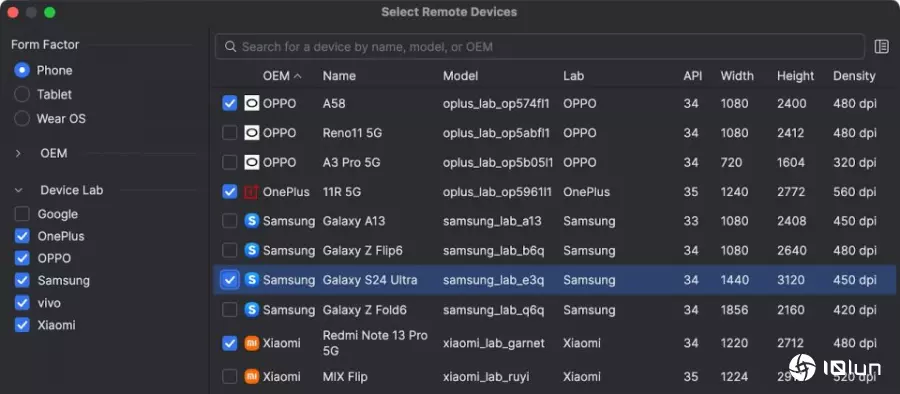Check the A3 Pro 5G device checkbox
Image resolution: width=900 pixels, height=394 pixels.
pos(230,163)
